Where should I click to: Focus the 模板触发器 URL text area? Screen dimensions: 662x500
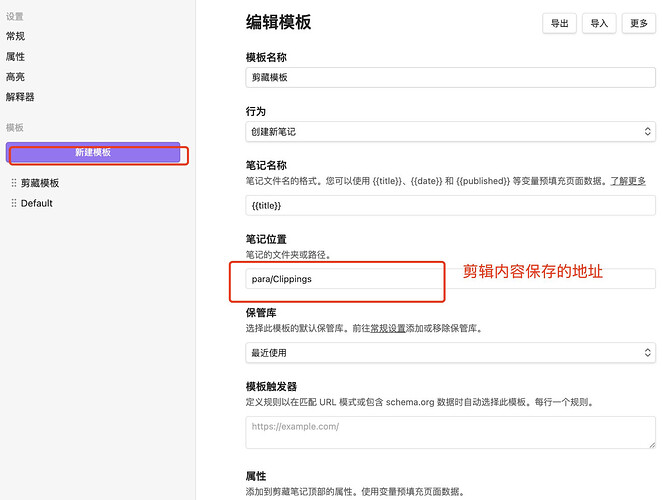point(450,432)
